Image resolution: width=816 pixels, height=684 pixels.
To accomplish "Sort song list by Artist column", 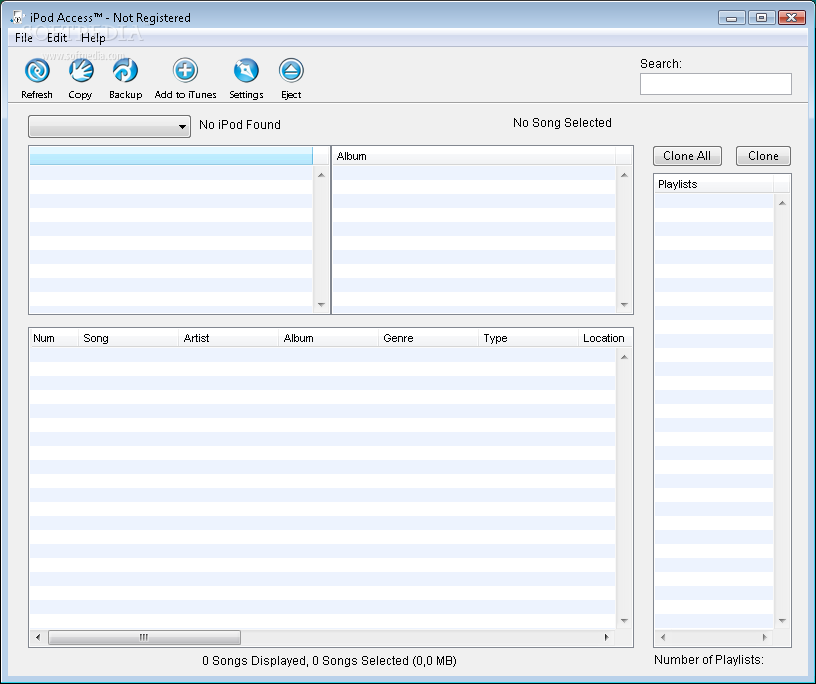I will (x=228, y=338).
